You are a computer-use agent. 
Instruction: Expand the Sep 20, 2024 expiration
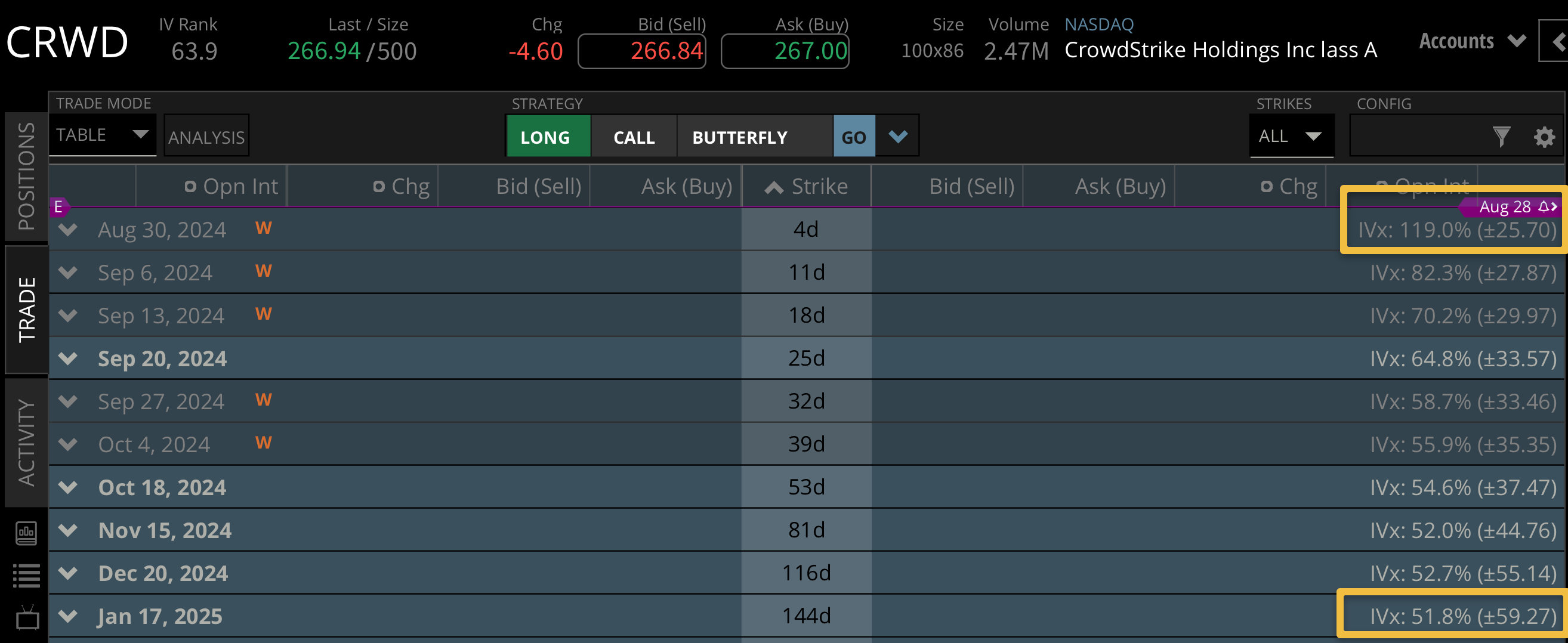coord(68,358)
